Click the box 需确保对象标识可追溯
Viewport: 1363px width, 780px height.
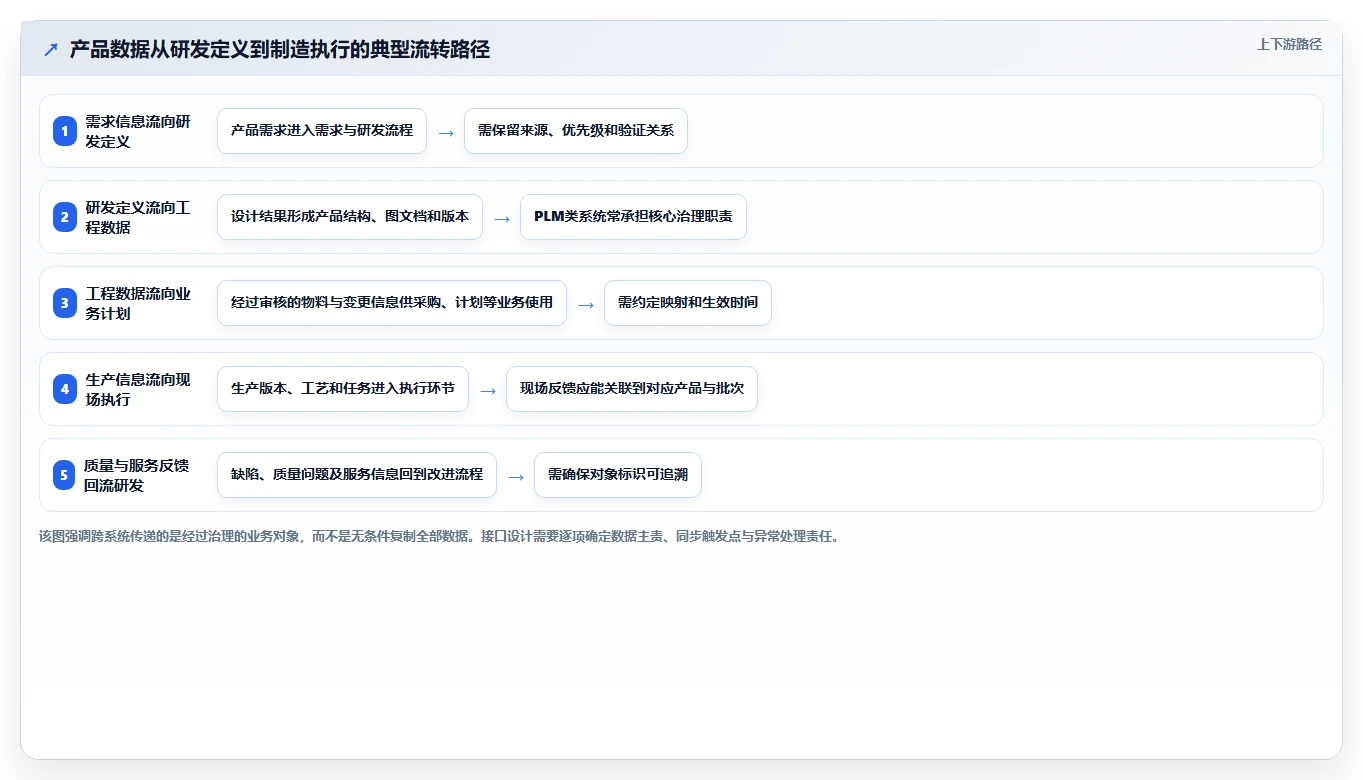click(618, 475)
